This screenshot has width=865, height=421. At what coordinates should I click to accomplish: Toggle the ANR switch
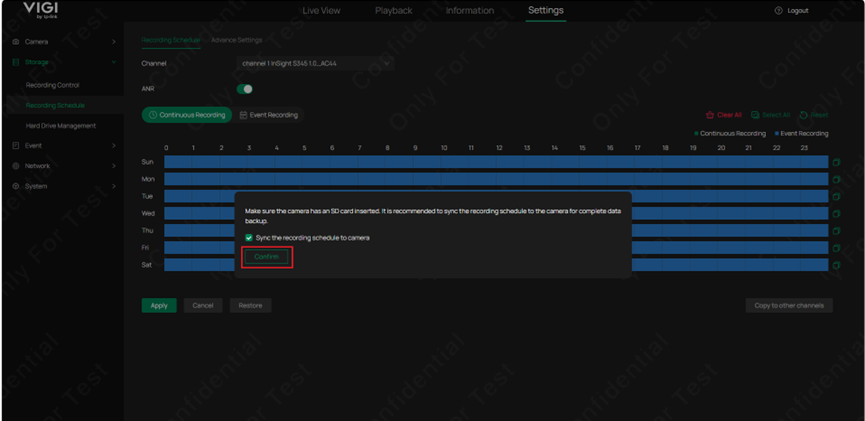244,89
